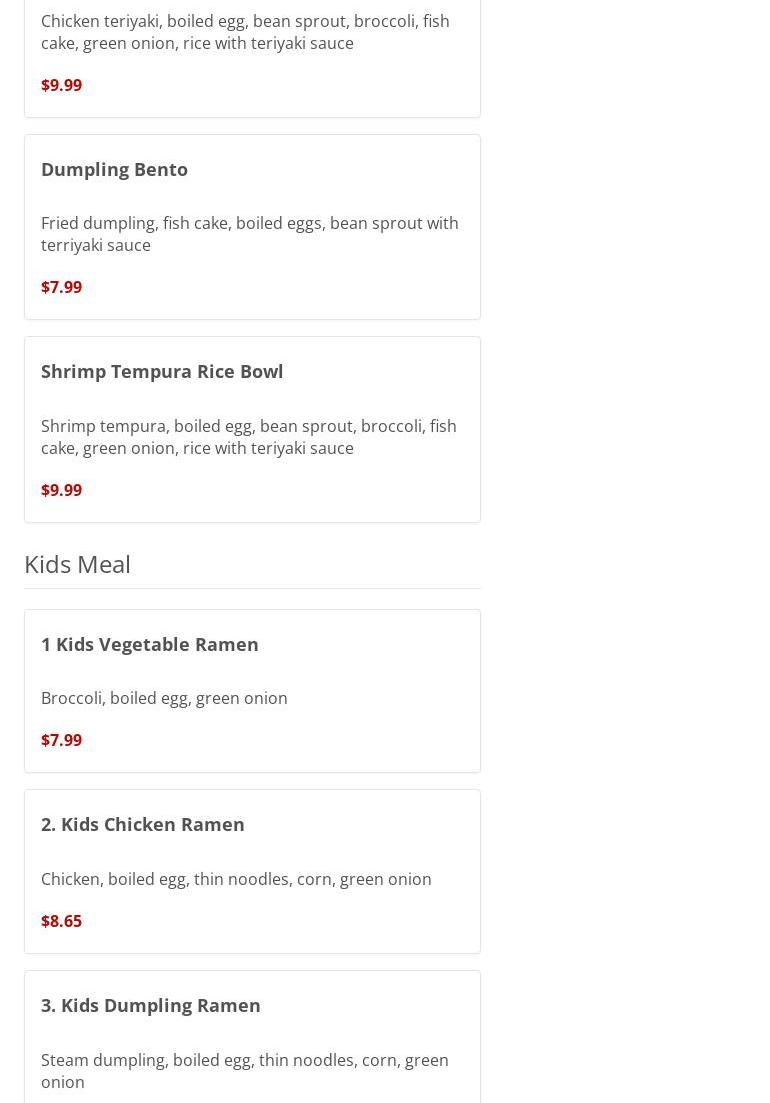Click the Chicken teriyaki description at top
The image size is (770, 1103).
coord(245,32)
